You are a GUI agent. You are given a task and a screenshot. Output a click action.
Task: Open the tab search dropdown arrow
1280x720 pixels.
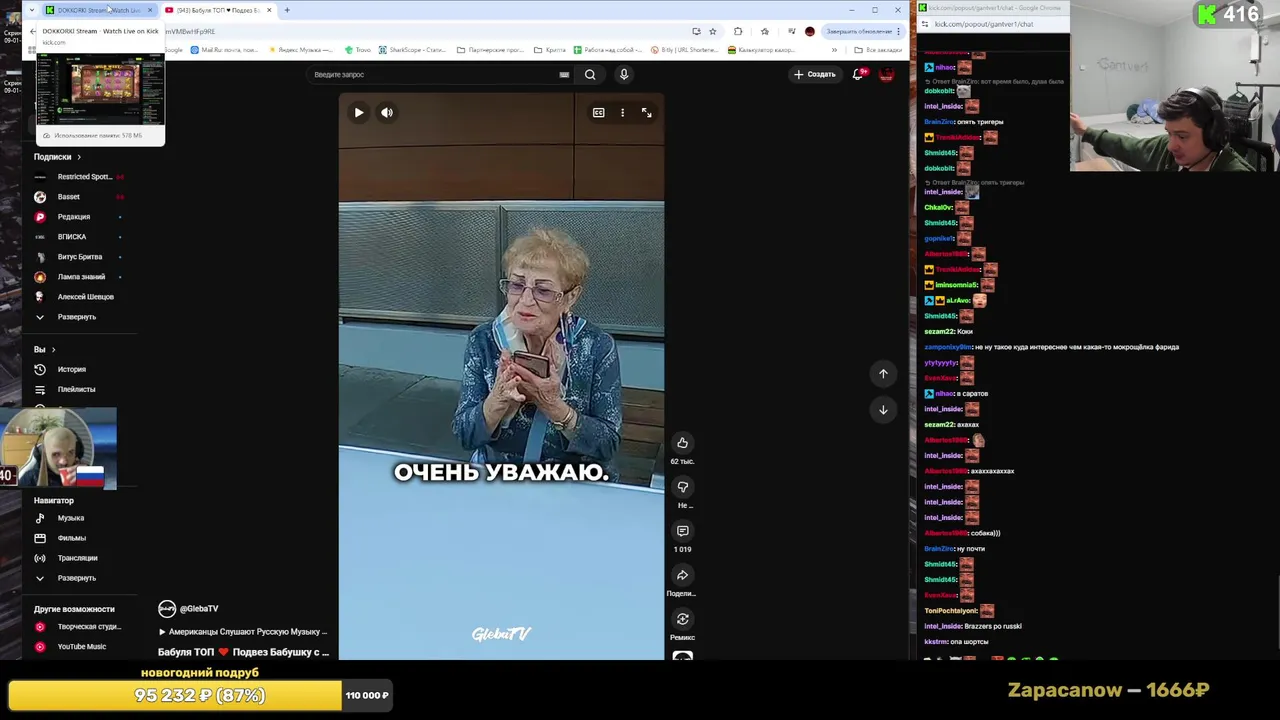[32, 10]
